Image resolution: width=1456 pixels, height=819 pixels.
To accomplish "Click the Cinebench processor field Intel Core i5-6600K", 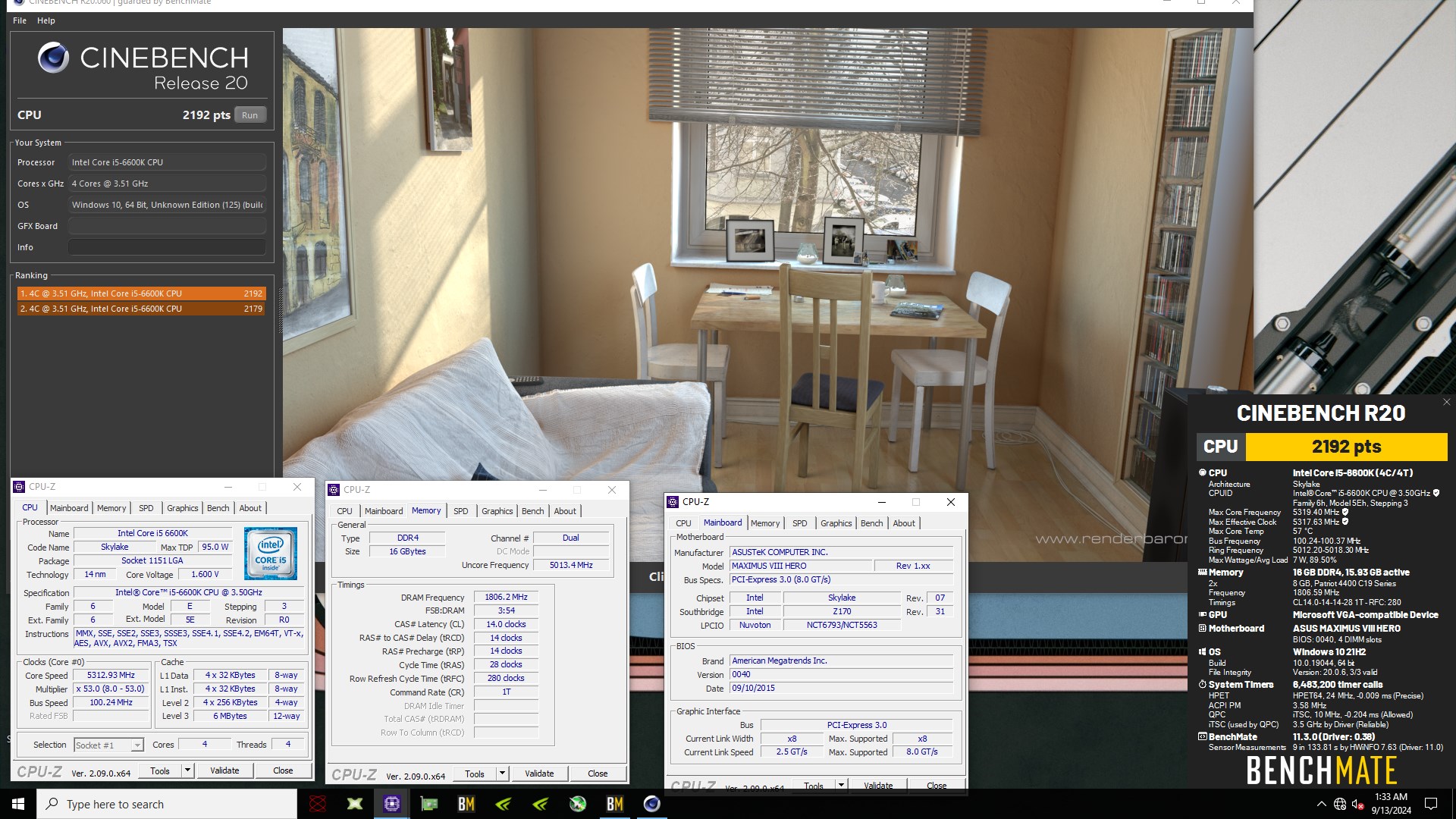I will 167,162.
